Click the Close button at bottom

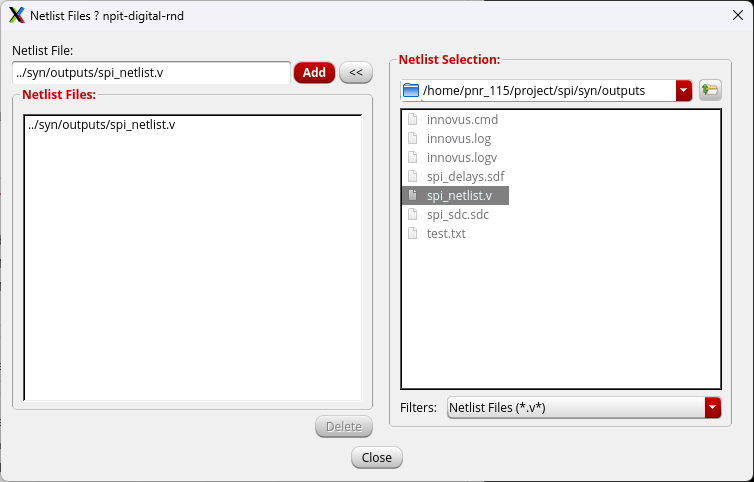[x=377, y=457]
